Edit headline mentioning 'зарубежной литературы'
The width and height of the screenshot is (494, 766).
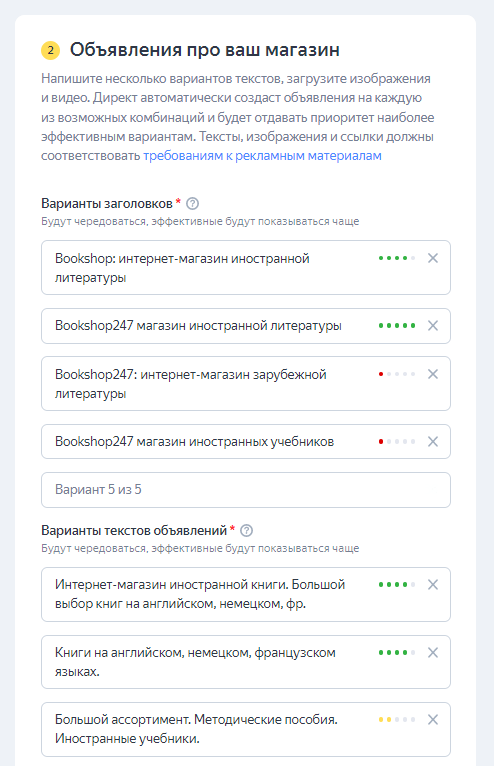[210, 384]
